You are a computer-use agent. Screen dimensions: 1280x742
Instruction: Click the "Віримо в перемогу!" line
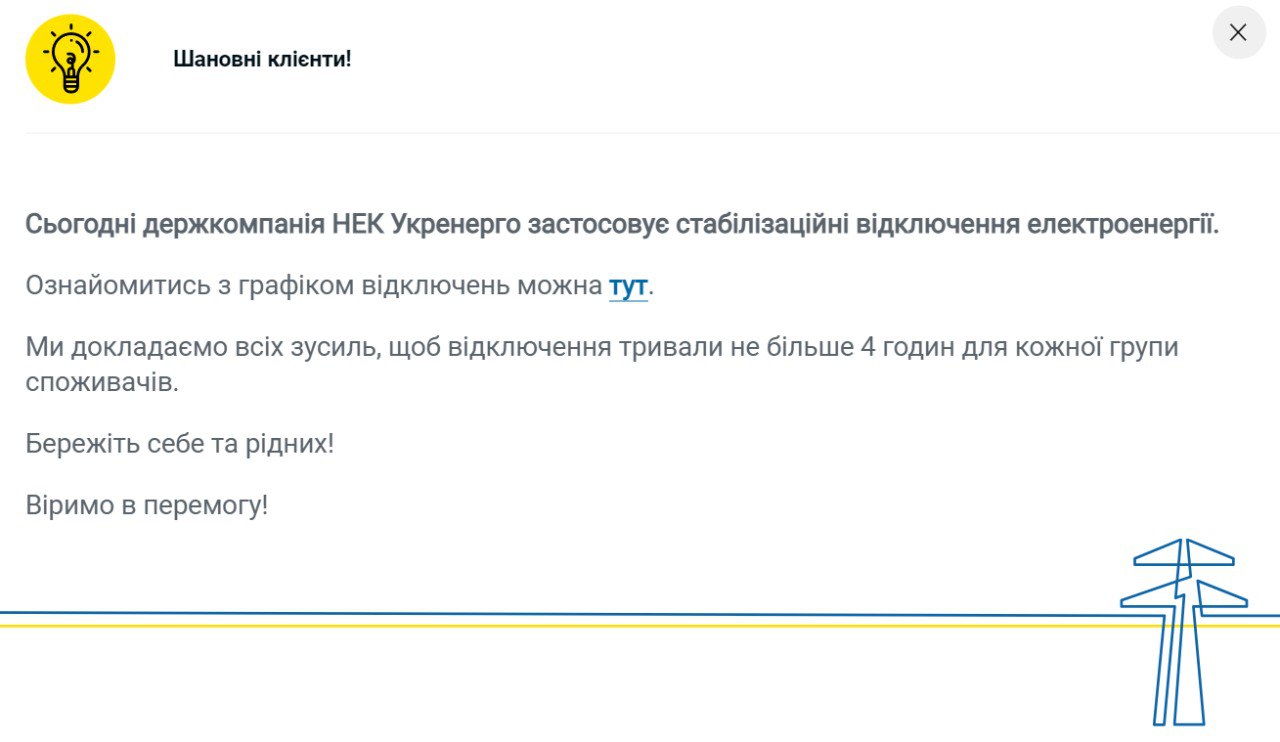pos(147,506)
